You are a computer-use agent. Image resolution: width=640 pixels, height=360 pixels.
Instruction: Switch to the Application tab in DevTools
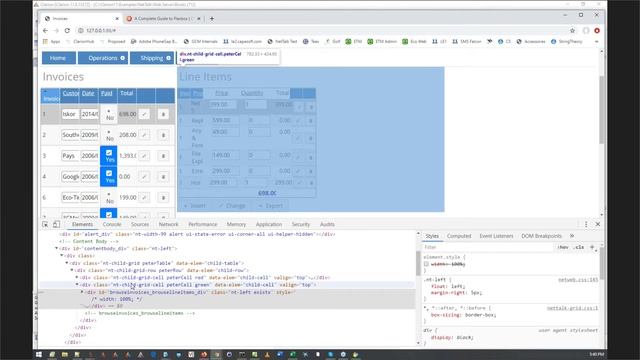pos(269,224)
